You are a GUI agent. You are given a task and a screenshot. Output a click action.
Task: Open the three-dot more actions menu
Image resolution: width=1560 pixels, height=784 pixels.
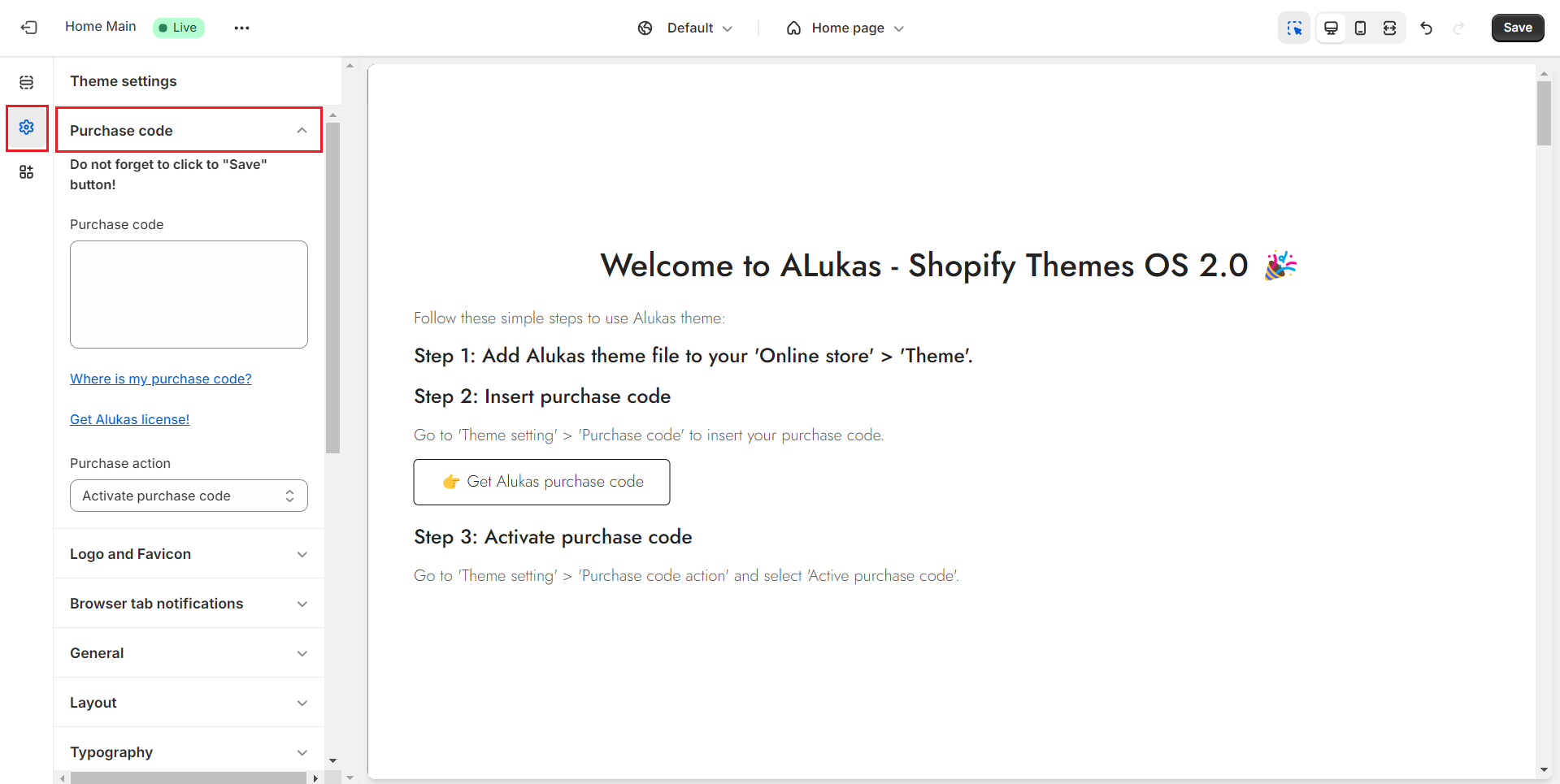point(241,28)
